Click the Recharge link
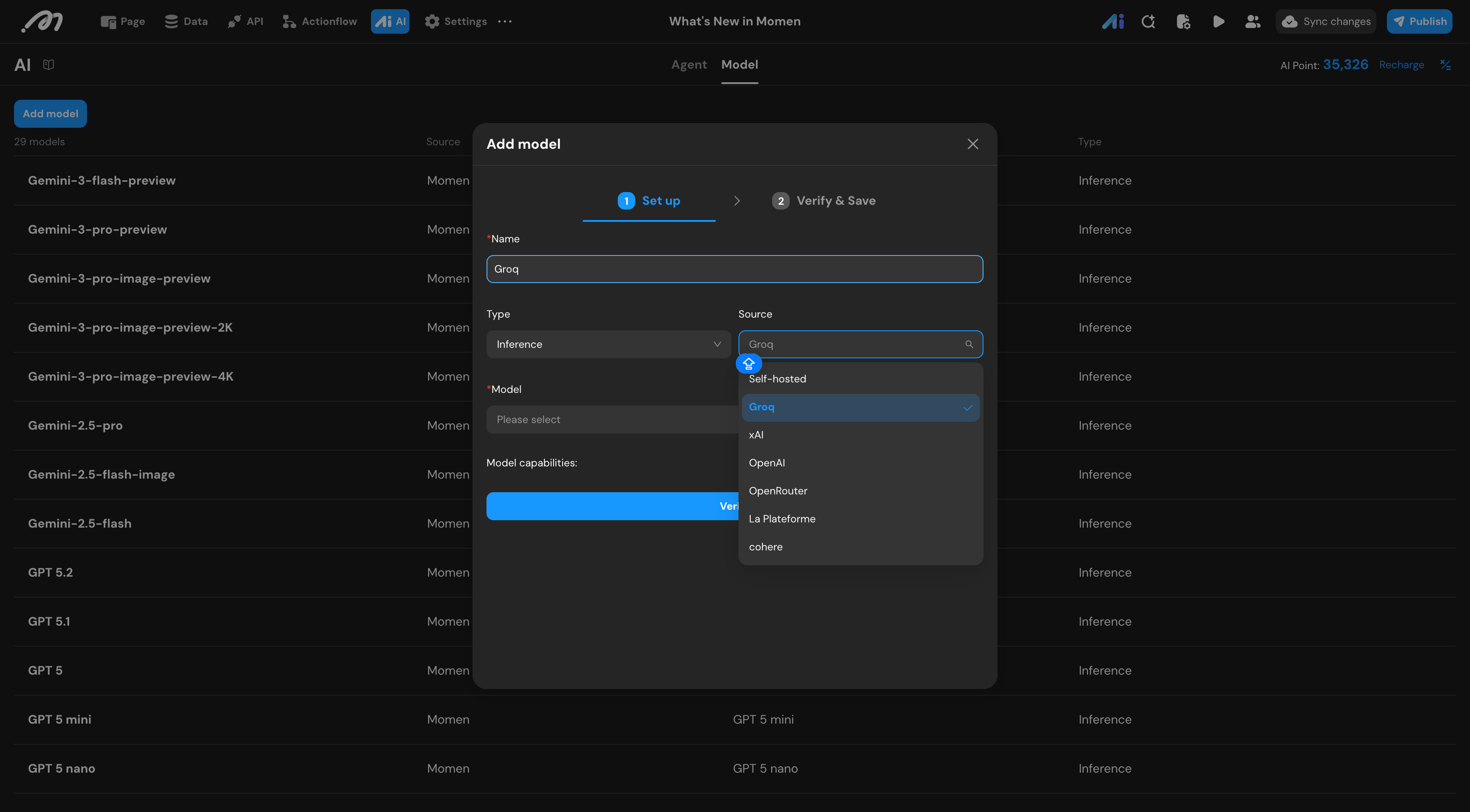Image resolution: width=1470 pixels, height=812 pixels. (1401, 65)
